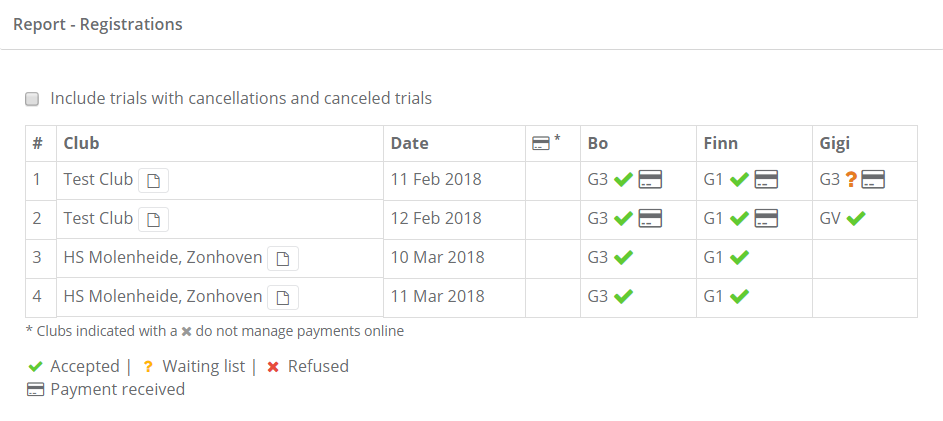Click the 'Test Club' name in row 1

click(x=98, y=180)
